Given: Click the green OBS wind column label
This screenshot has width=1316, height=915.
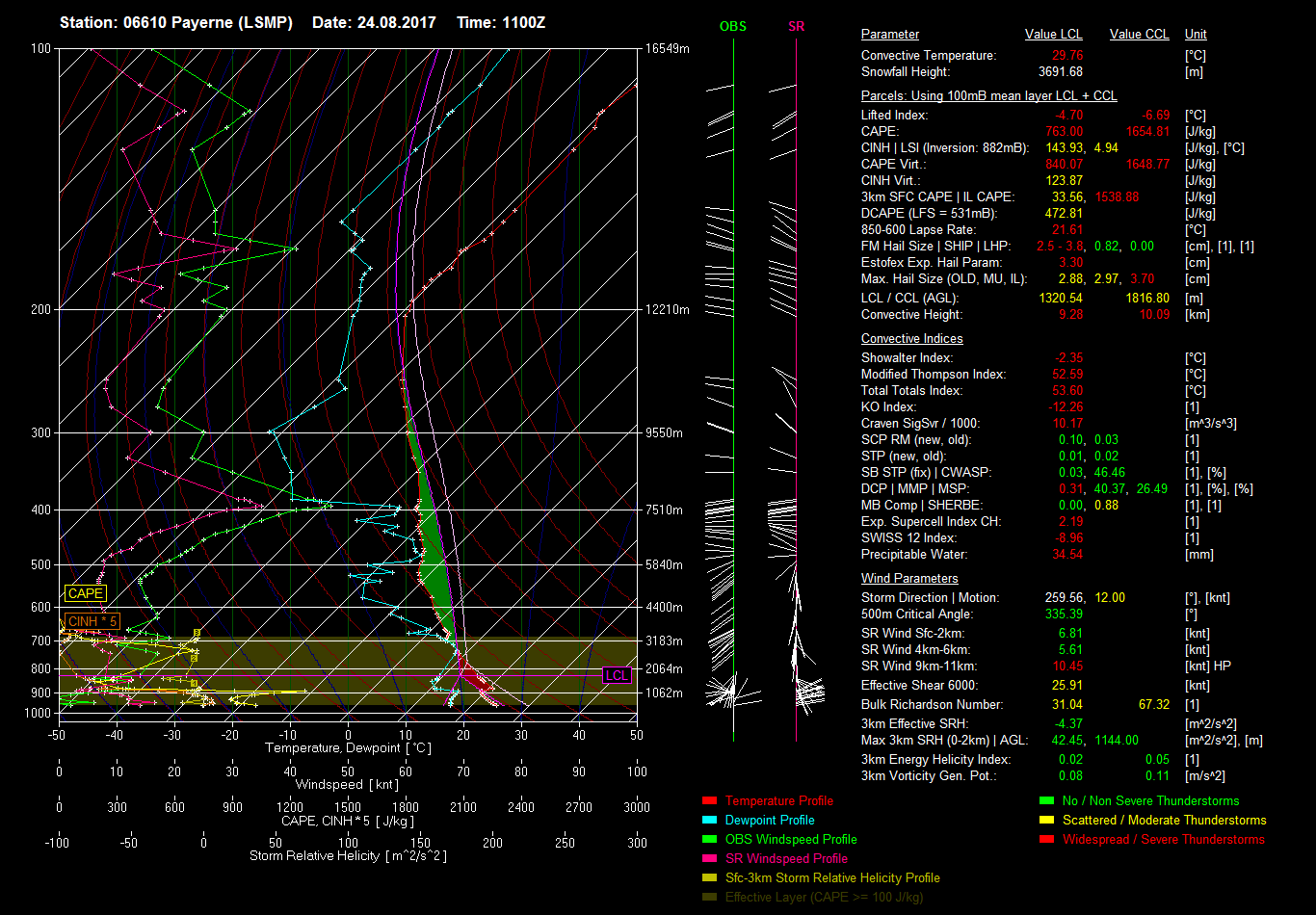Looking at the screenshot, I should point(732,27).
